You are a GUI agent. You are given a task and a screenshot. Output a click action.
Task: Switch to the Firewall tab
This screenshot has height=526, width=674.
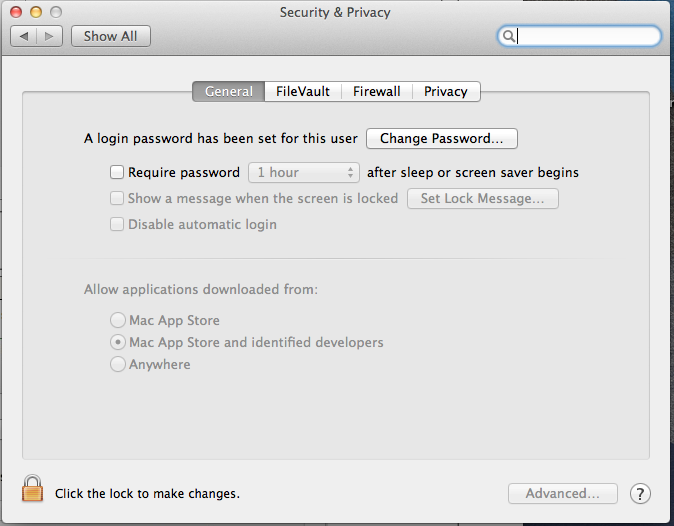tap(377, 92)
